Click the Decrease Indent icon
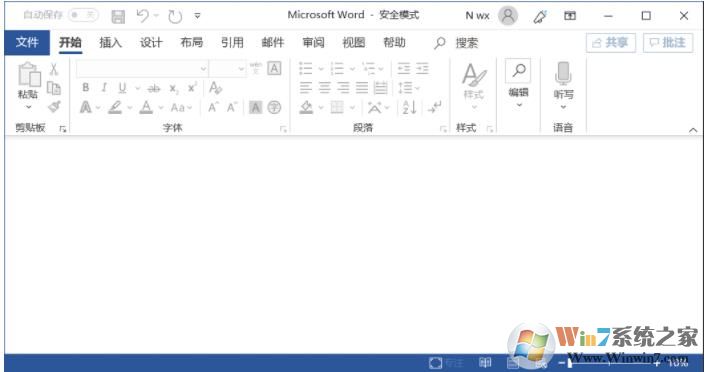 (404, 68)
